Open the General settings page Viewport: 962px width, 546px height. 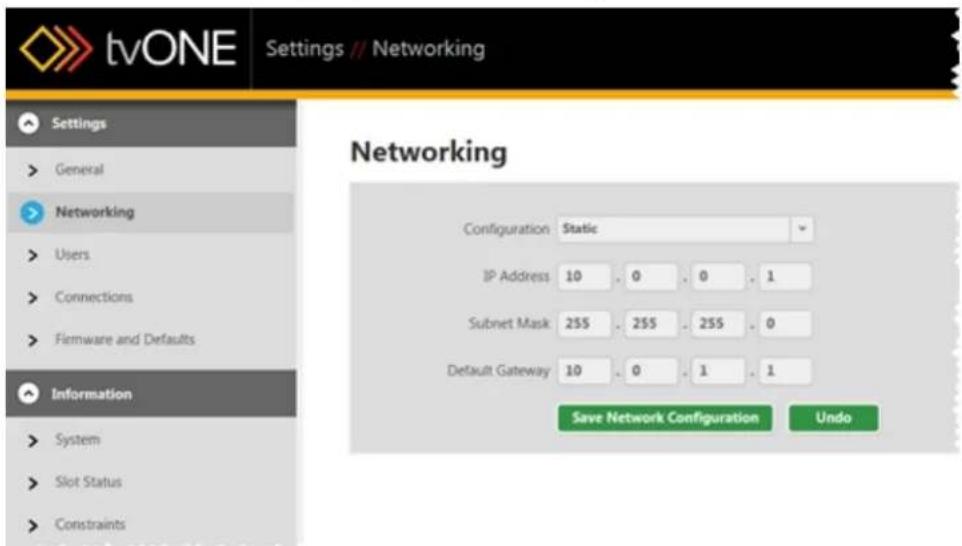tap(79, 169)
